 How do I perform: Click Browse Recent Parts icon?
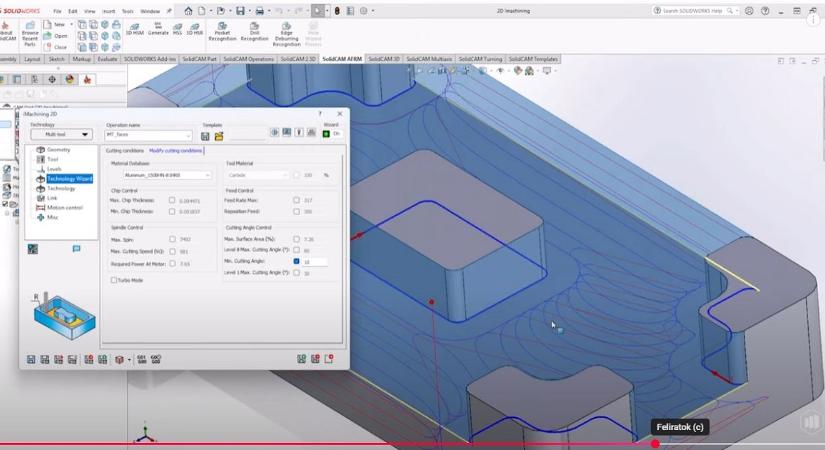point(30,34)
